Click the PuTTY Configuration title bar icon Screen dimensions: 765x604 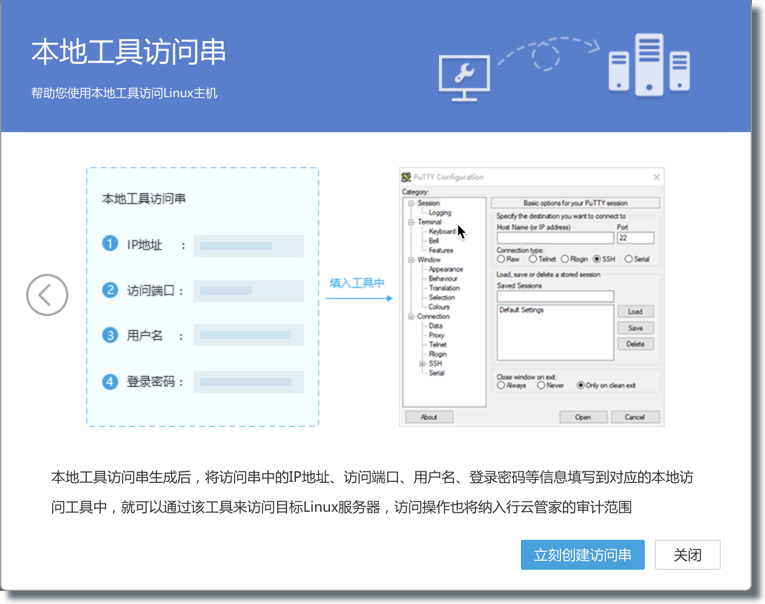coord(406,177)
